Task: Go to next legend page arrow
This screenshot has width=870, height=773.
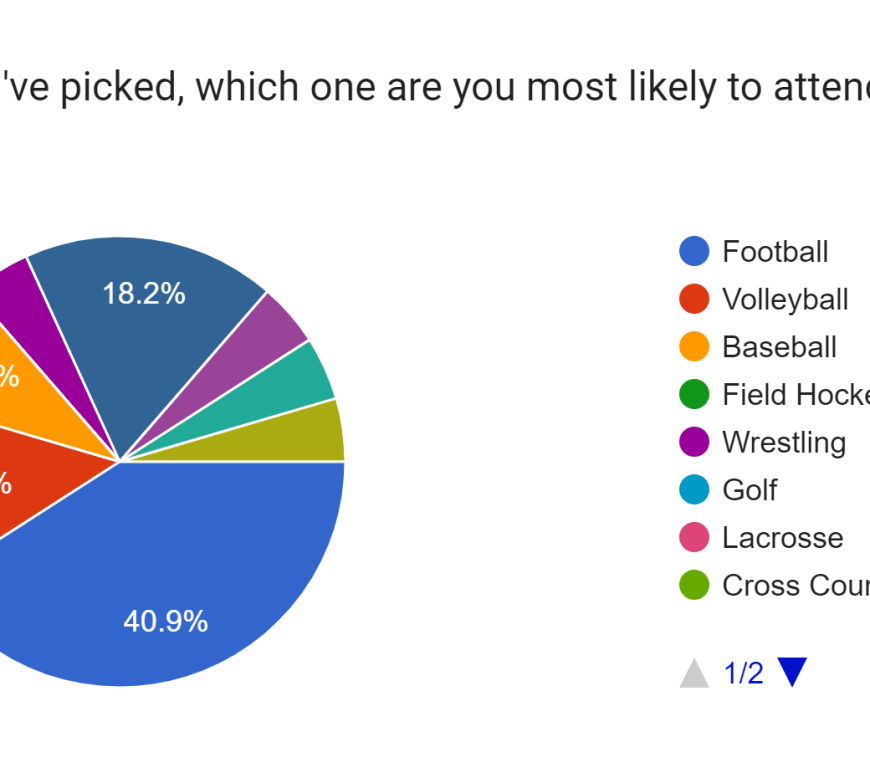Action: point(792,673)
